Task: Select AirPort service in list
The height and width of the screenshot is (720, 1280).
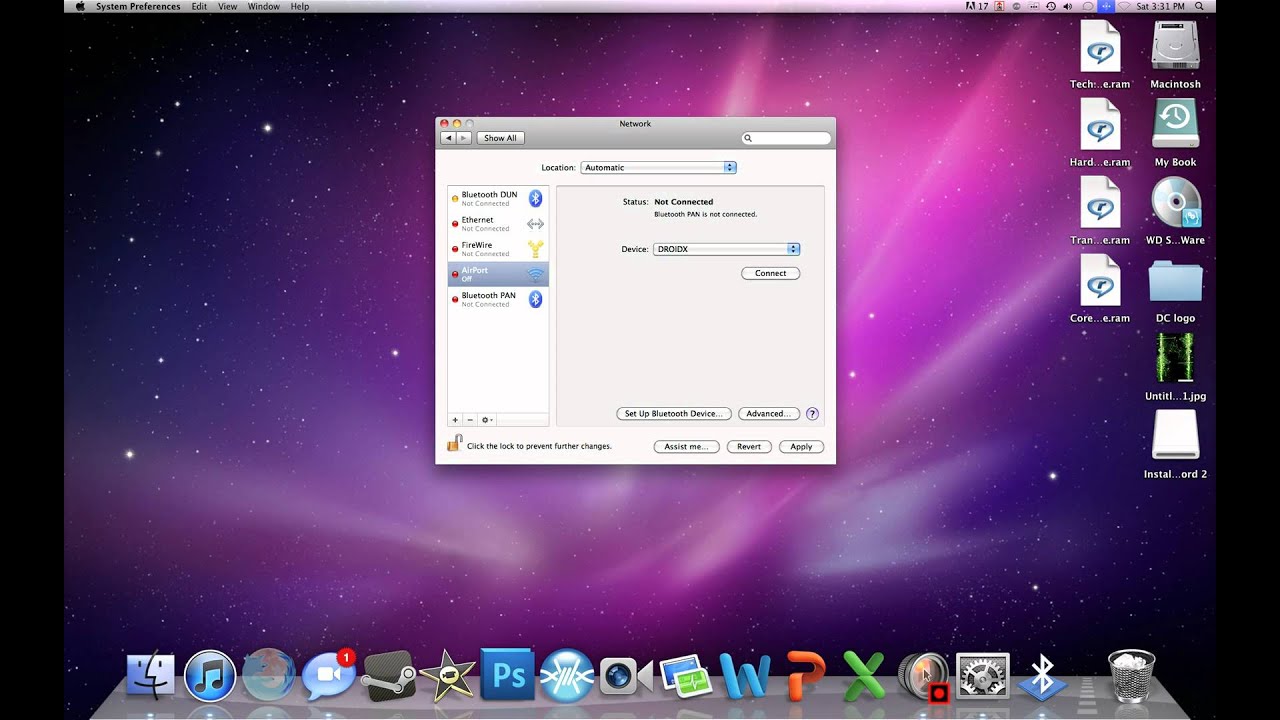Action: click(498, 274)
